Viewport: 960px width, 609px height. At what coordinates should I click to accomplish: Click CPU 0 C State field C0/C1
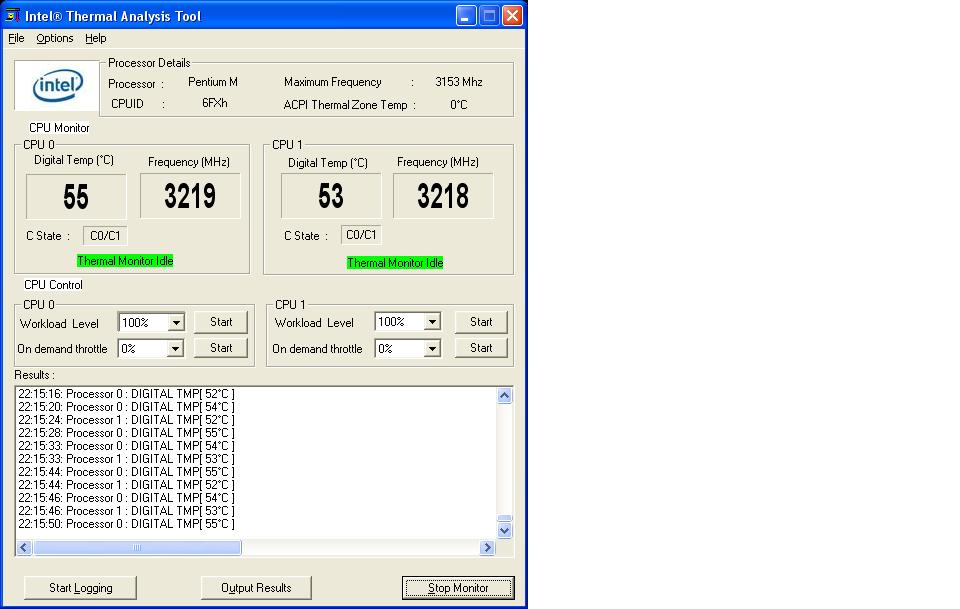click(105, 236)
